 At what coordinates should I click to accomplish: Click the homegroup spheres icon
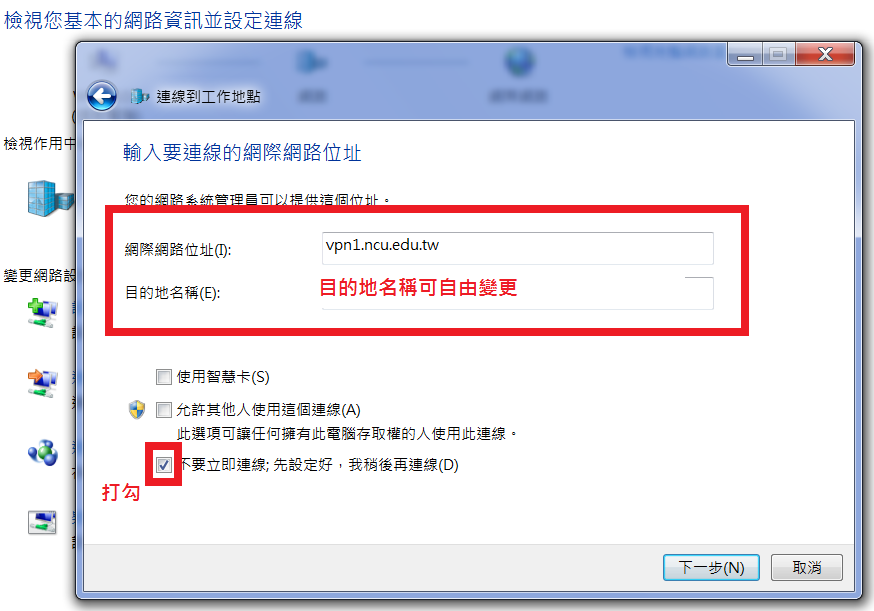43,453
